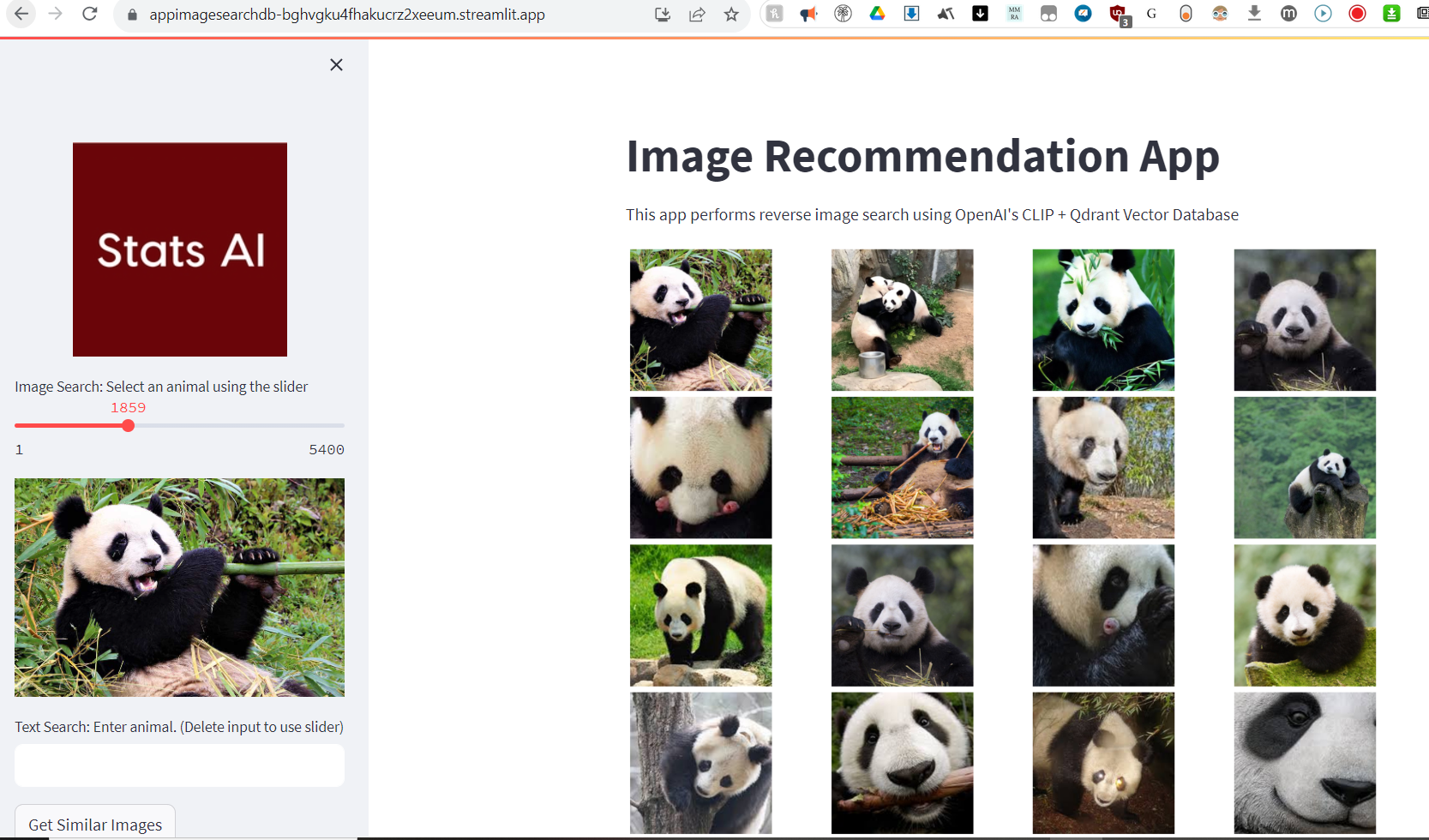The image size is (1429, 840).
Task: Click the animal selection slider handle
Action: (129, 424)
